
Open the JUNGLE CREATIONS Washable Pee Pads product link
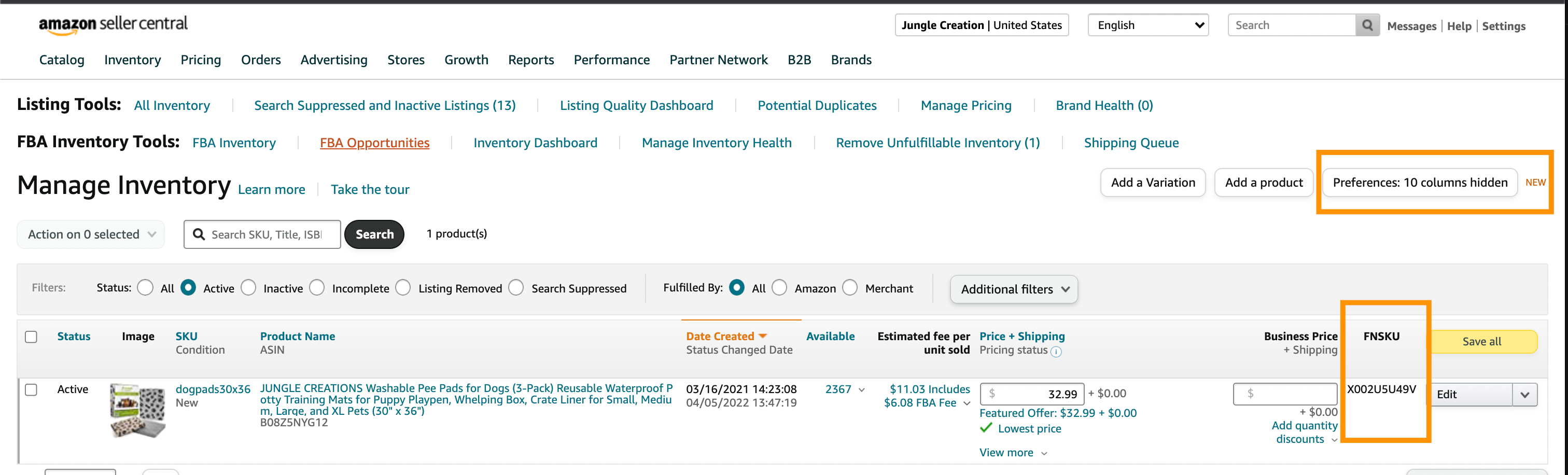click(466, 399)
